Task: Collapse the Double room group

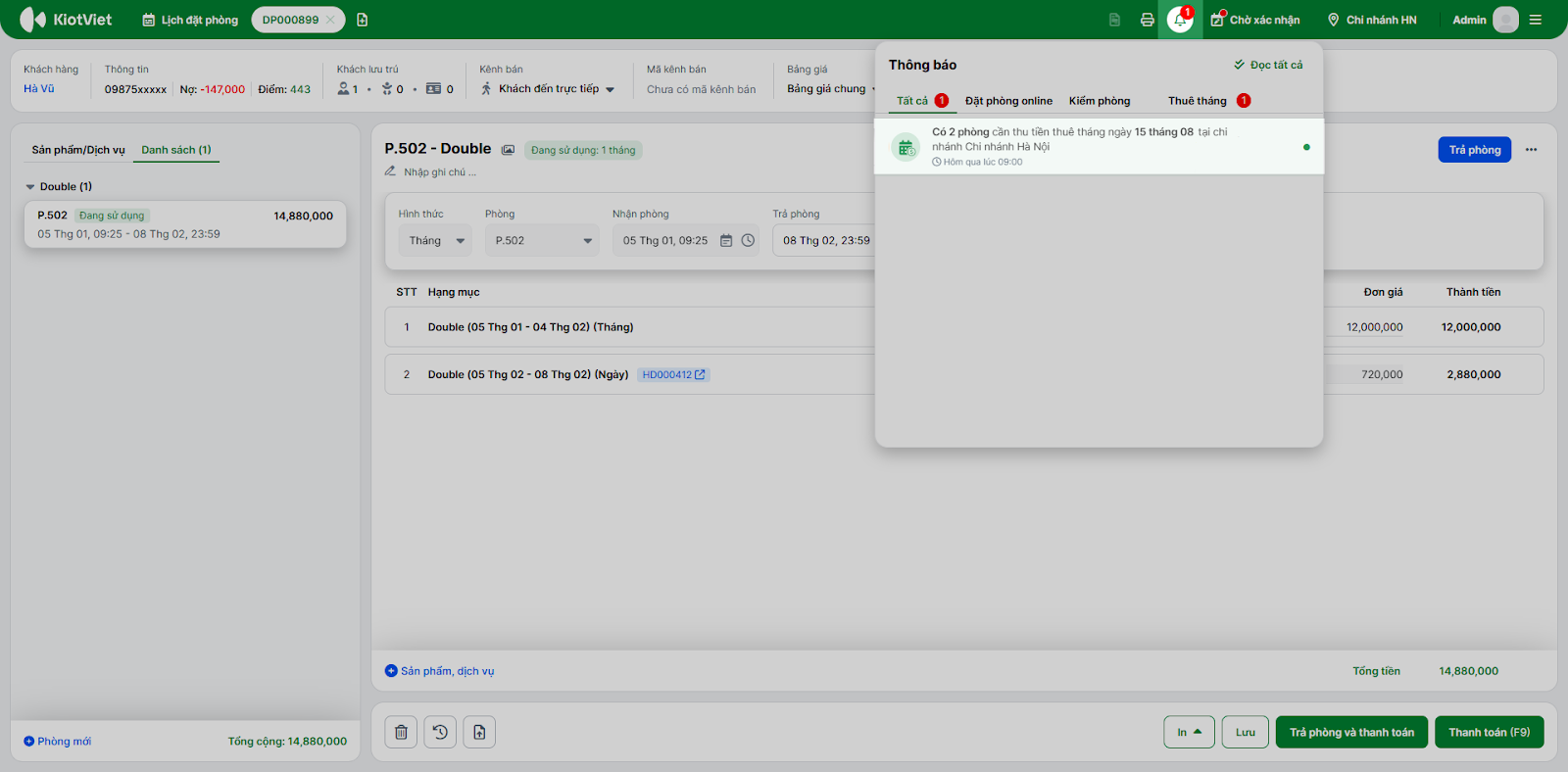Action: (30, 187)
